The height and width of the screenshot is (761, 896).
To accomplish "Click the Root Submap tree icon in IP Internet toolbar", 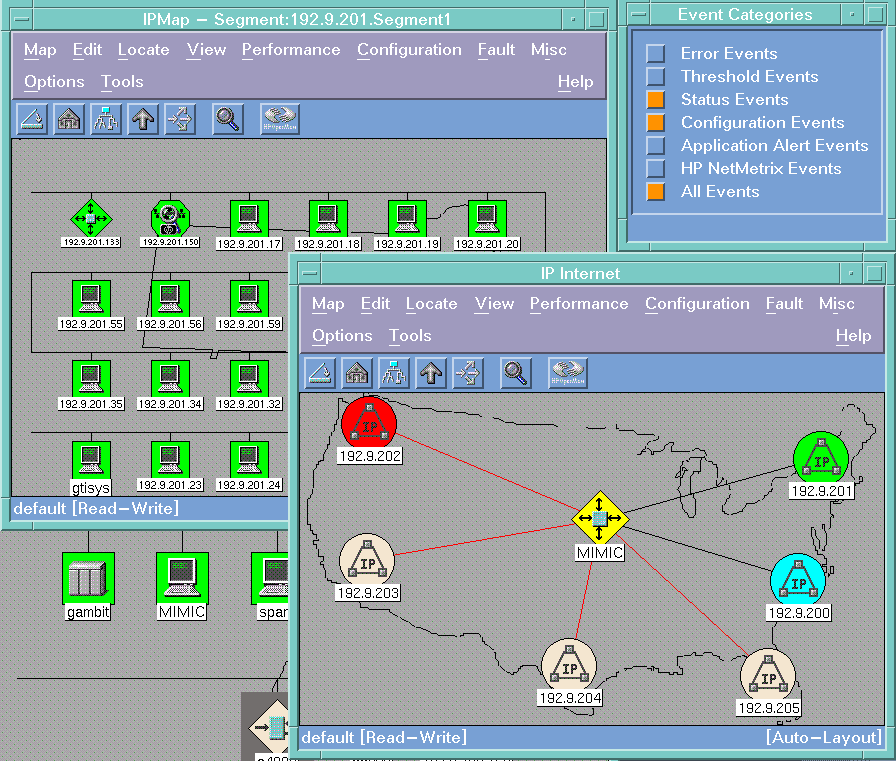I will (x=394, y=373).
